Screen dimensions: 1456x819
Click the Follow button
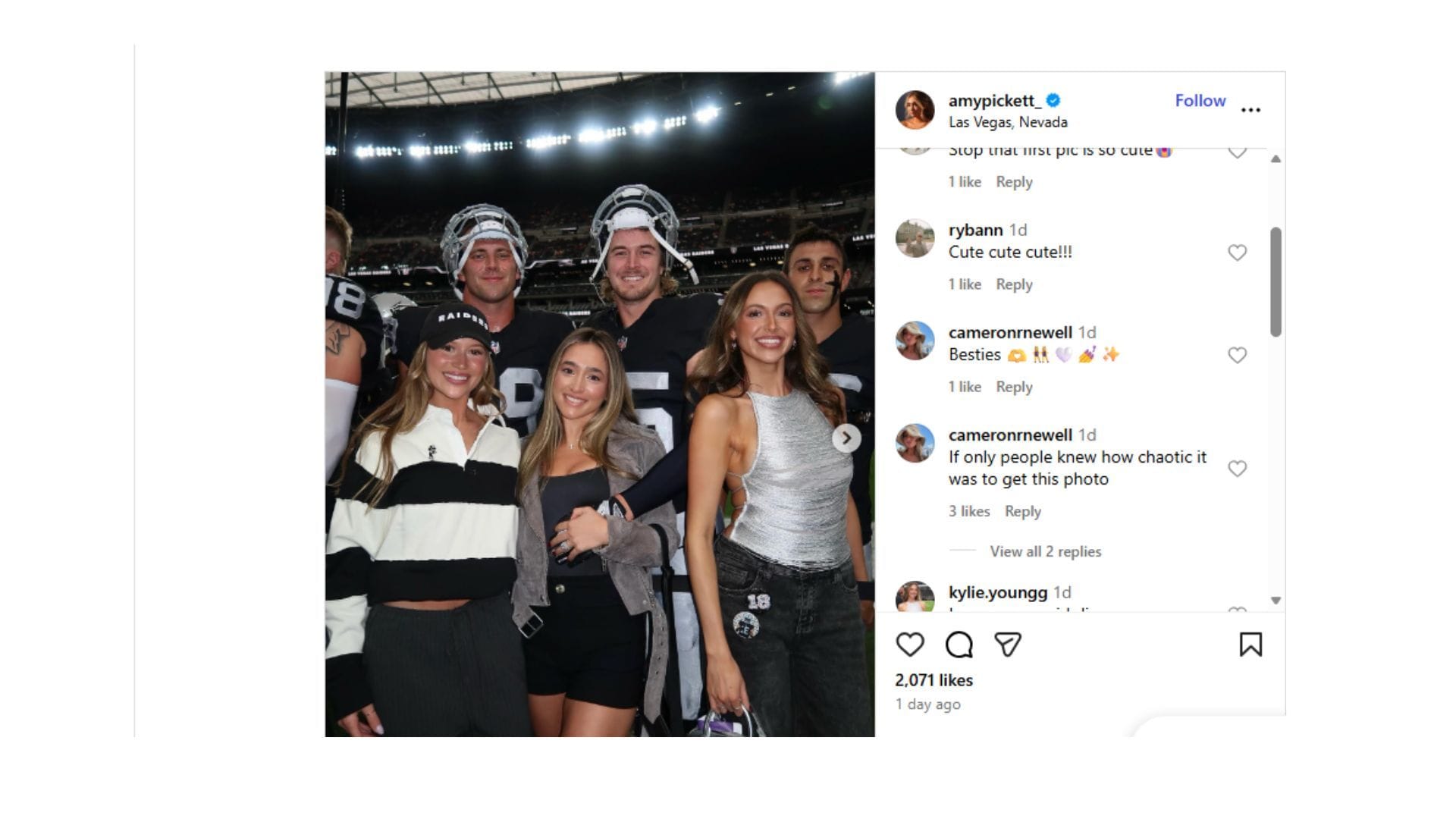tap(1200, 100)
